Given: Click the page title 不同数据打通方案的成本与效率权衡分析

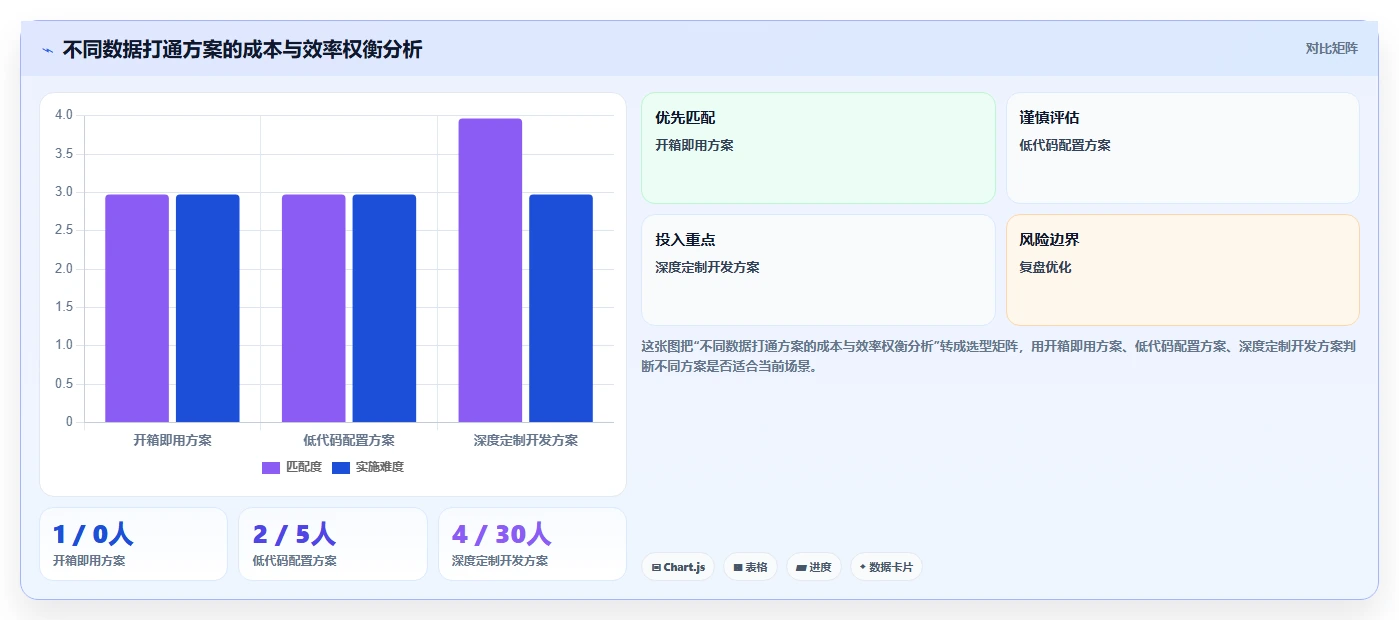Looking at the screenshot, I should point(242,49).
